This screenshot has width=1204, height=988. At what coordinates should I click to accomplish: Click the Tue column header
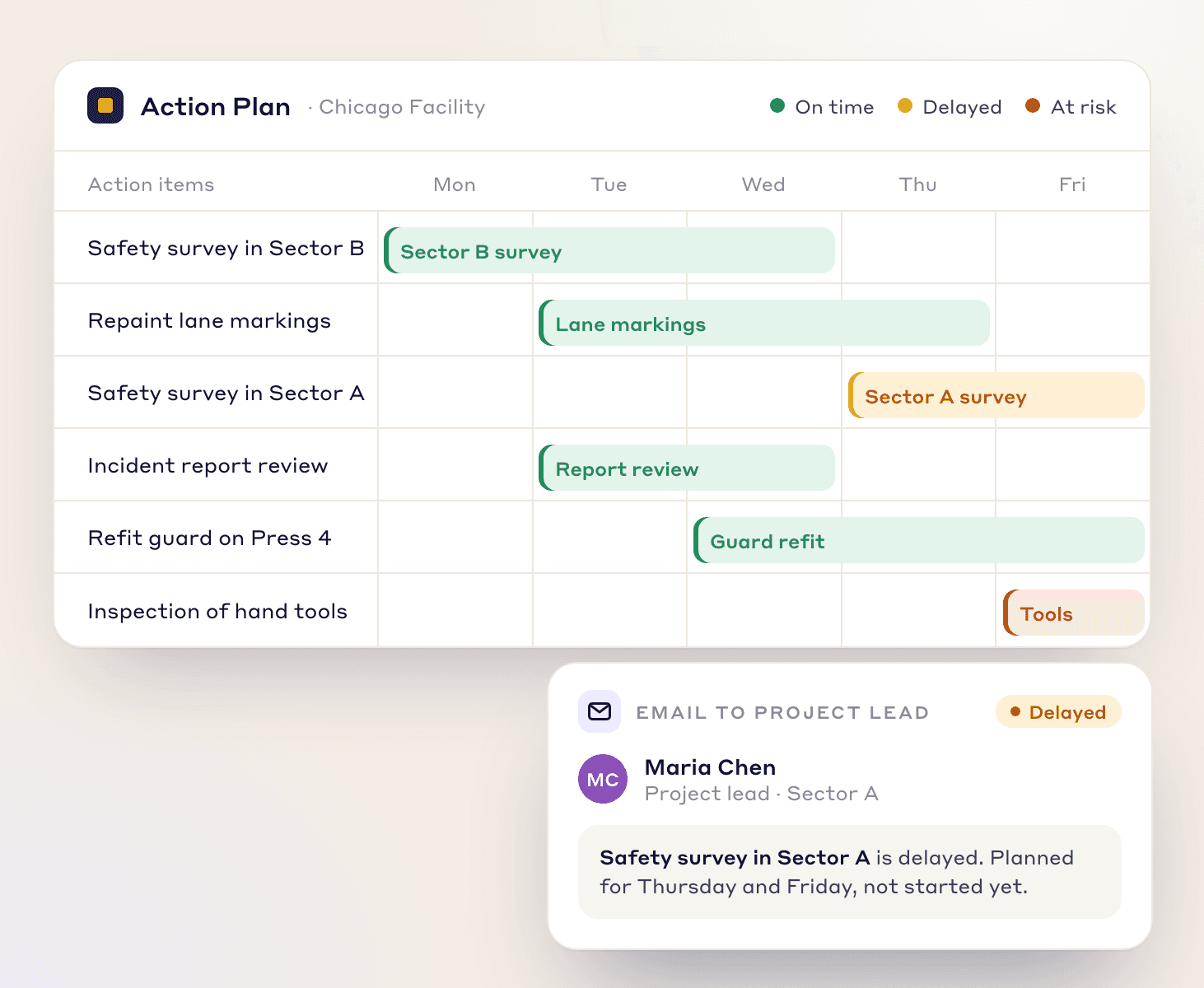pos(609,184)
